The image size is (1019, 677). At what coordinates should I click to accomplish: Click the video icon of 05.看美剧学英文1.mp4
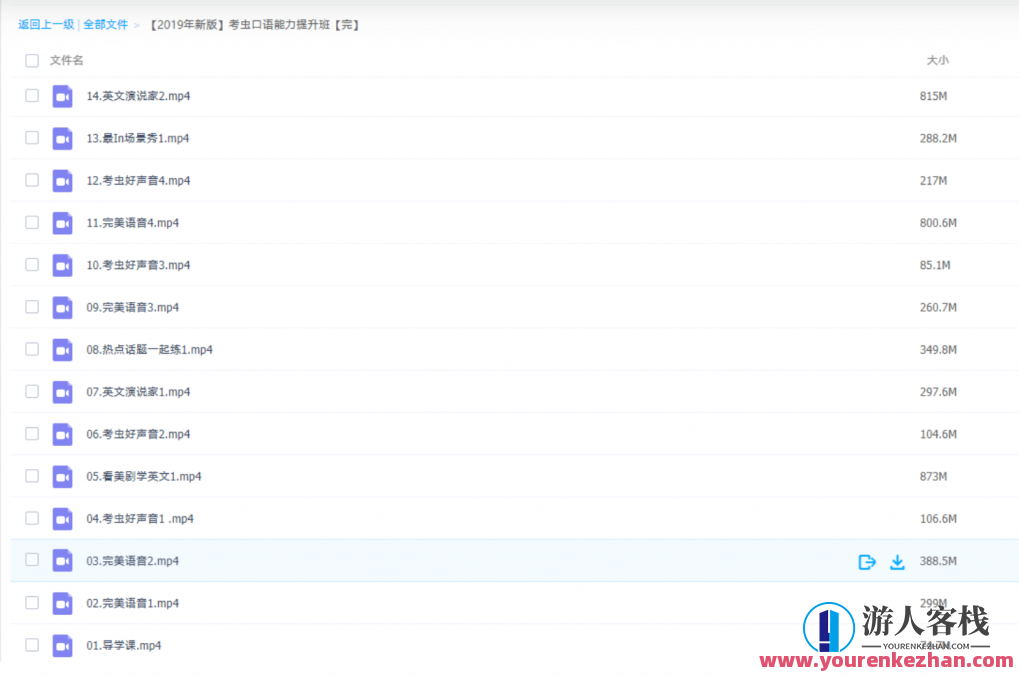point(63,477)
